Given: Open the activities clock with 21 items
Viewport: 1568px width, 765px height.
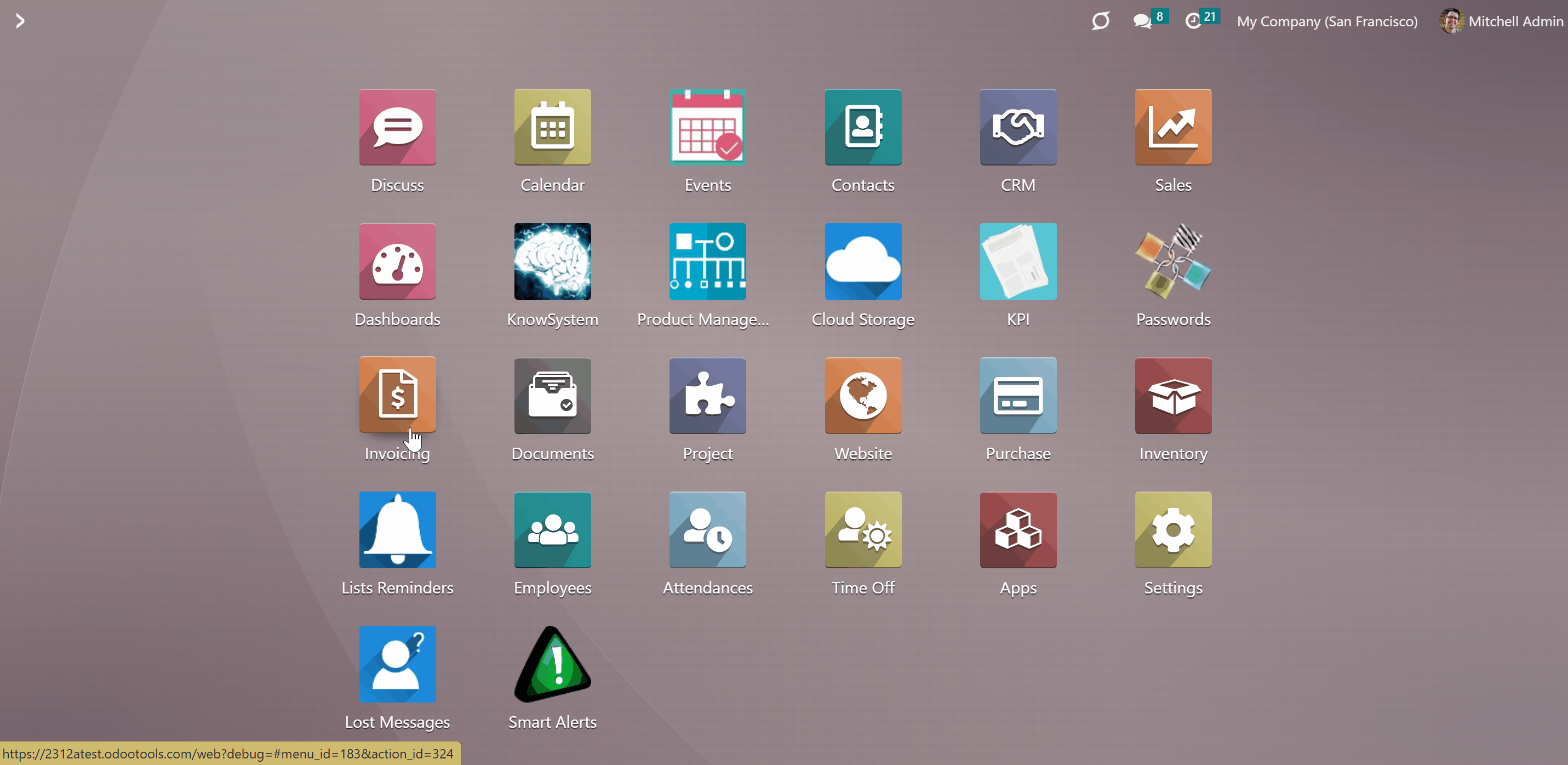Looking at the screenshot, I should [1202, 20].
